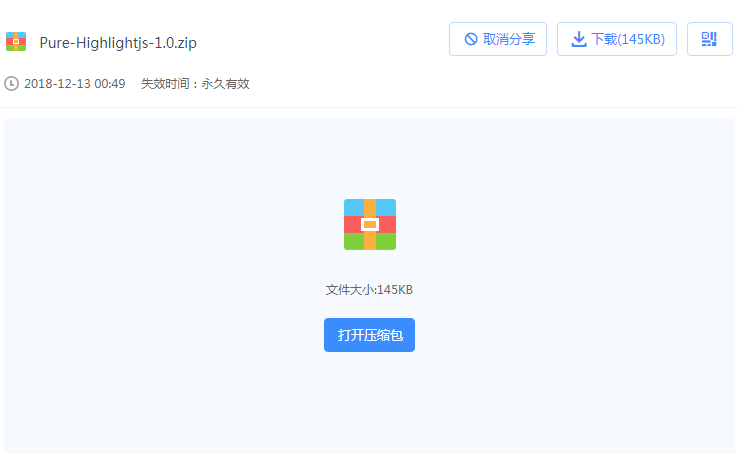Image resolution: width=740 pixels, height=454 pixels.
Task: Open the archive with 打开压缩包
Action: pyautogui.click(x=369, y=335)
